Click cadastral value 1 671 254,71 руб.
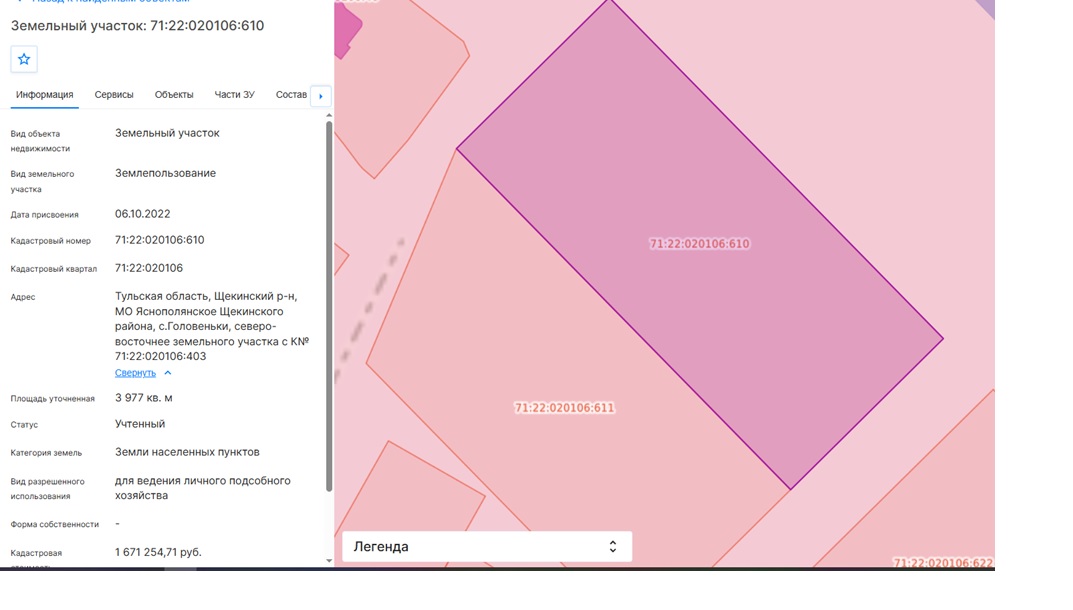Image resolution: width=1073 pixels, height=610 pixels. tap(158, 552)
